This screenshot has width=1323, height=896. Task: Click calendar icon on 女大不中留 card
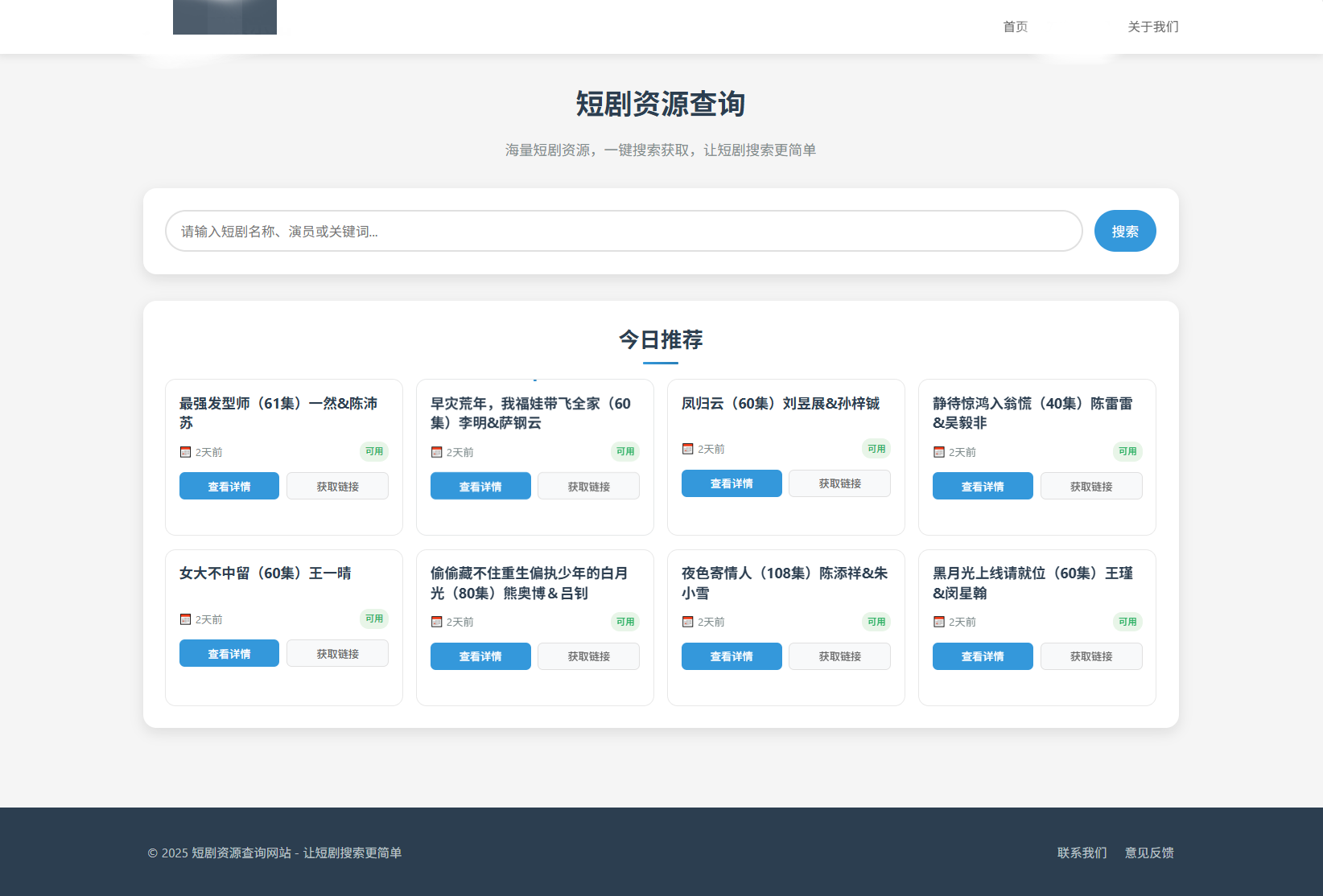[x=185, y=619]
